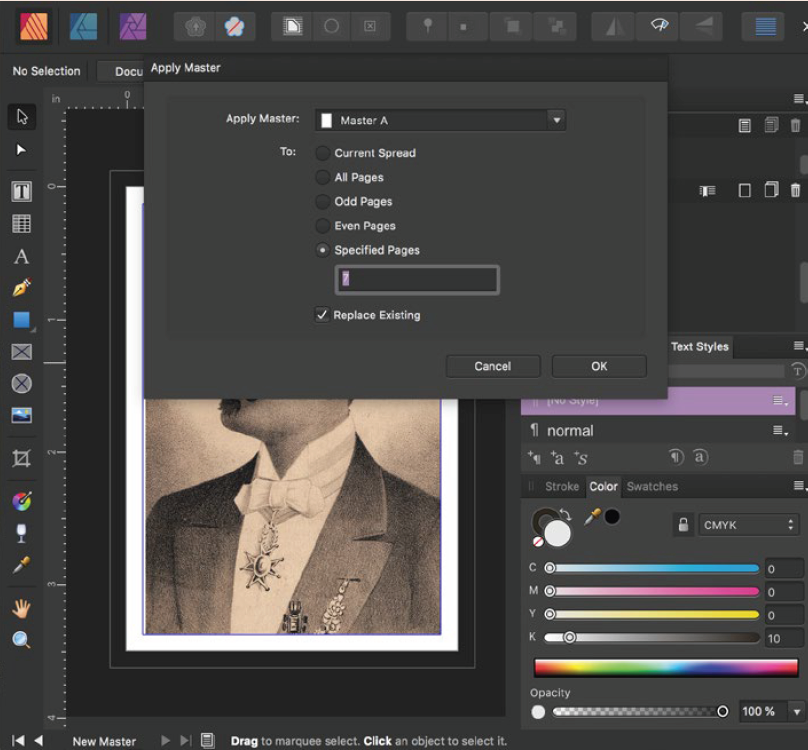808x750 pixels.
Task: Uncheck the Replace Existing checkbox
Action: [322, 315]
